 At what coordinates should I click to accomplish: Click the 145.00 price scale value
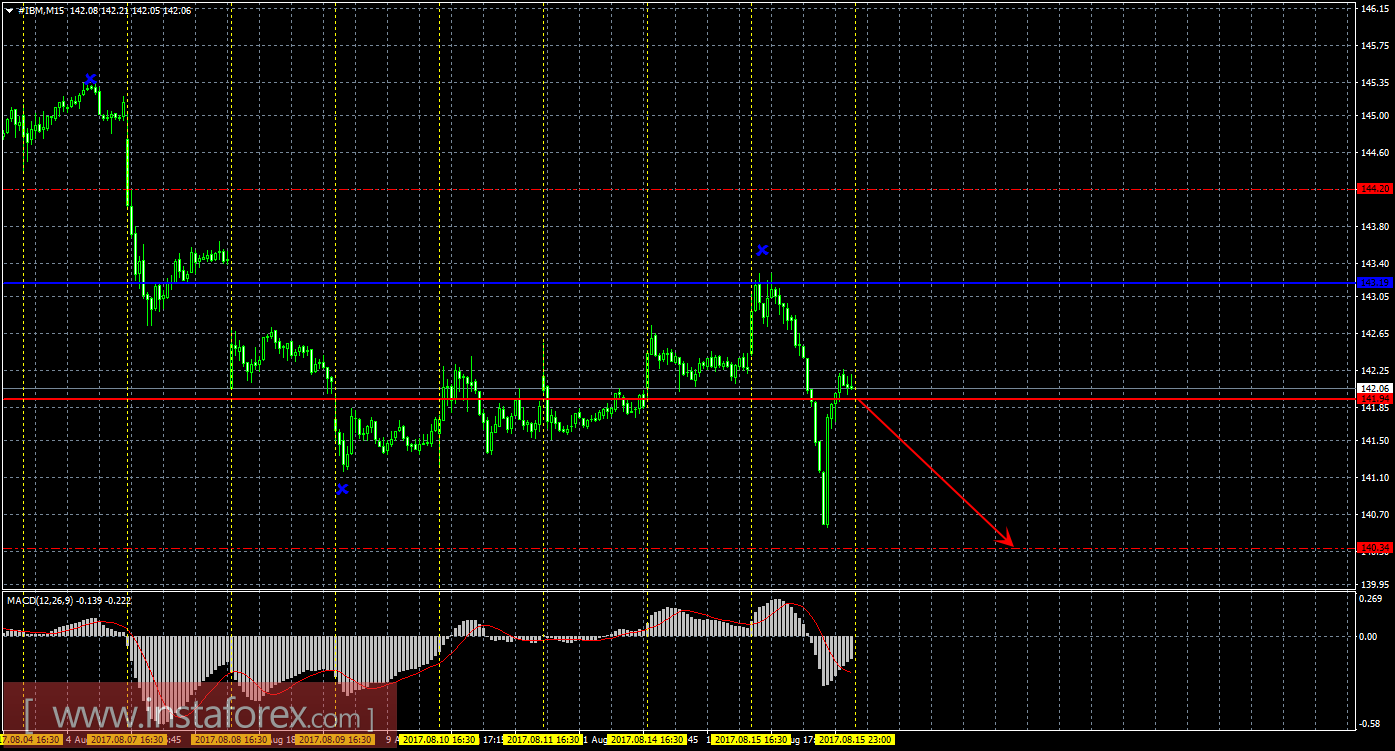[1374, 116]
